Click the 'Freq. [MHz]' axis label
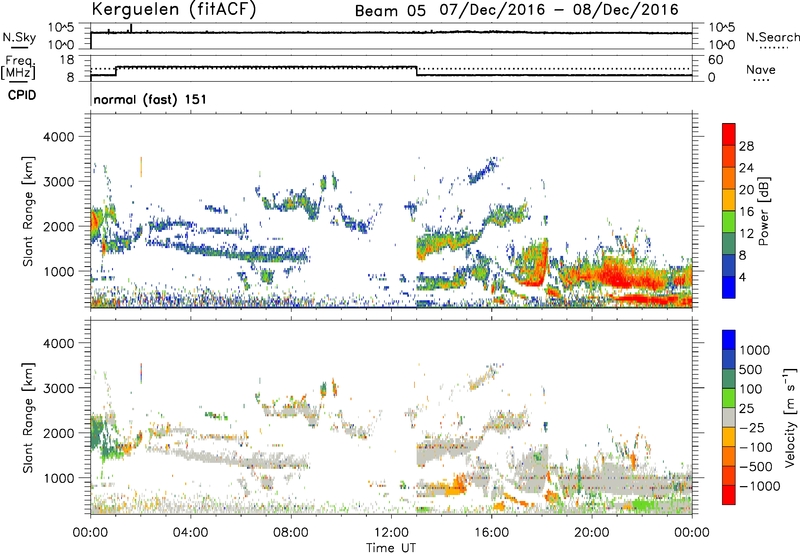800x554 pixels. [18, 68]
